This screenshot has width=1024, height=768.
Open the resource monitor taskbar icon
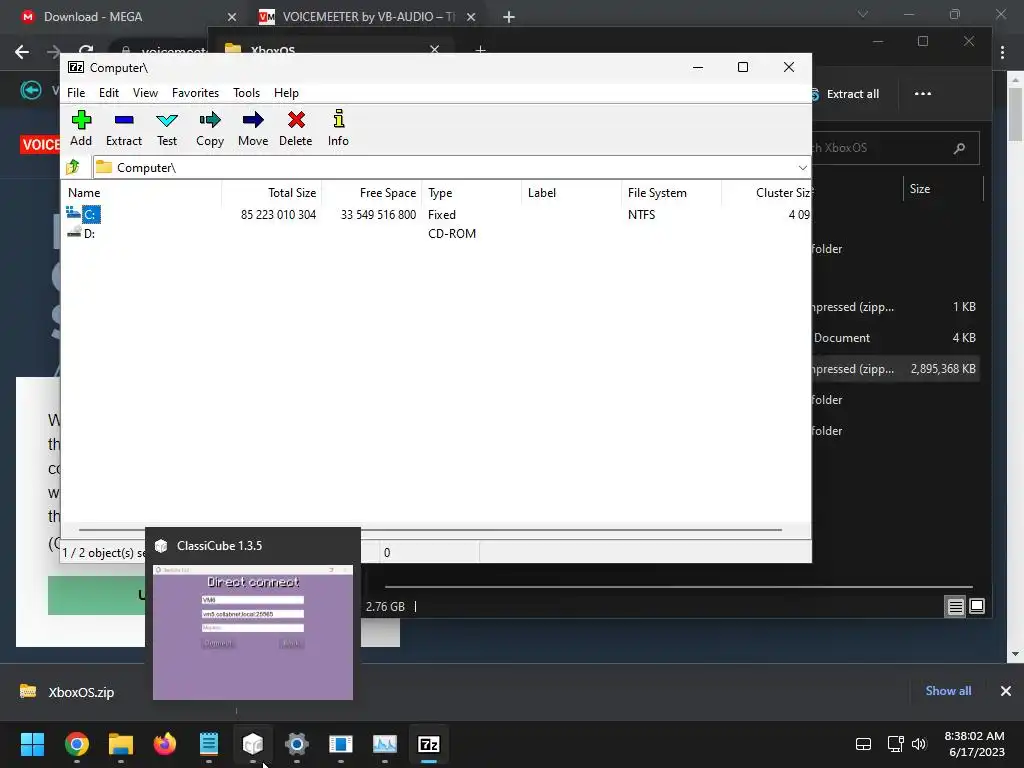point(385,744)
